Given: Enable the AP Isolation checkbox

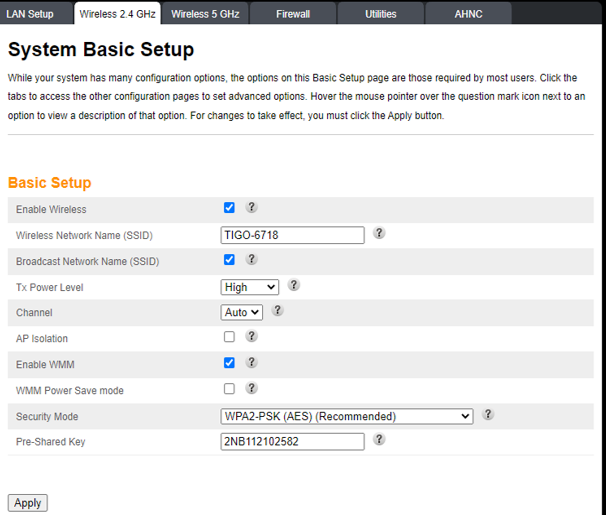Looking at the screenshot, I should coord(229,337).
